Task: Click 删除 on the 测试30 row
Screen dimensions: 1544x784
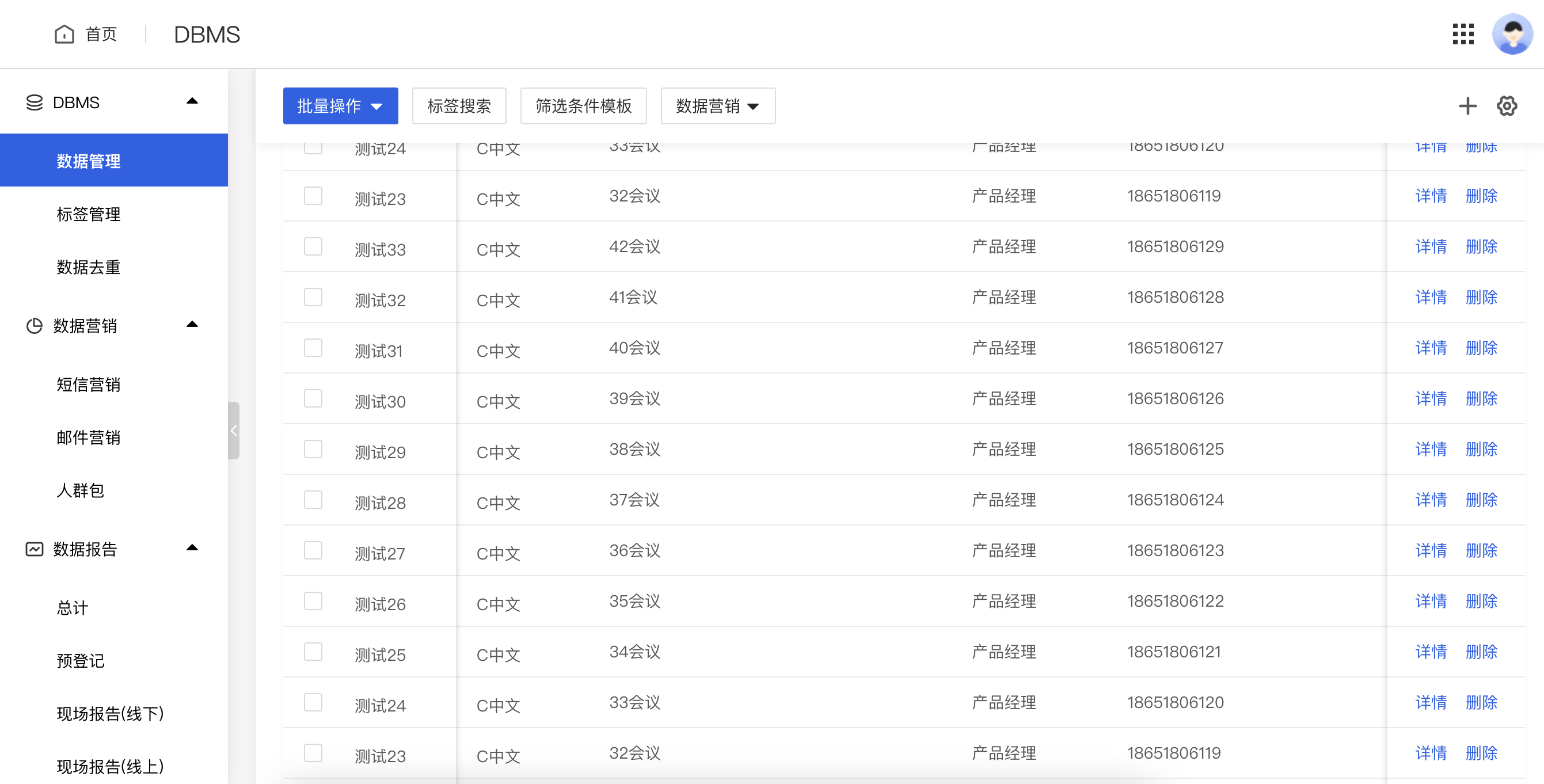Action: coord(1481,398)
